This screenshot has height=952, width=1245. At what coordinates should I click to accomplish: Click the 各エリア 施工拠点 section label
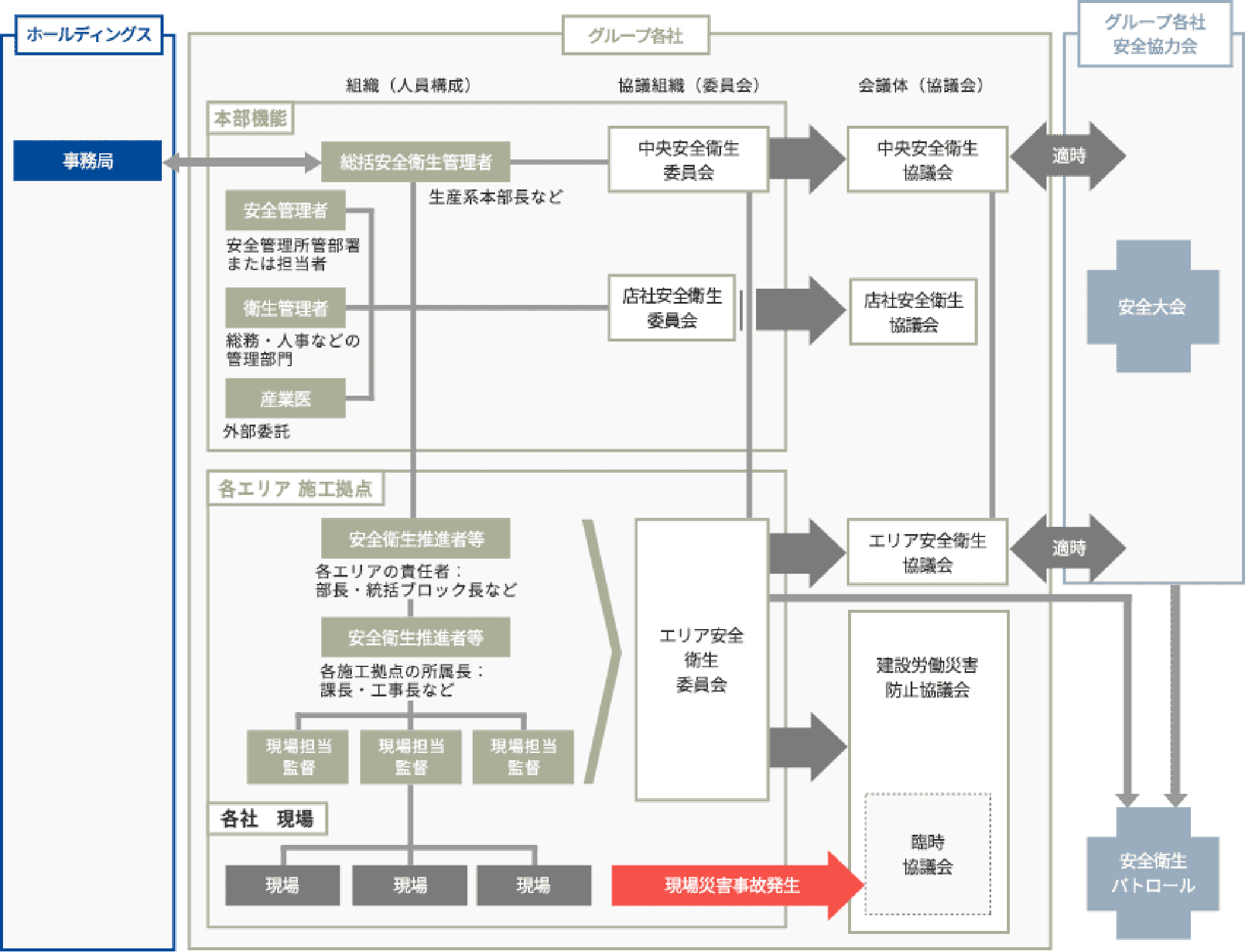295,488
